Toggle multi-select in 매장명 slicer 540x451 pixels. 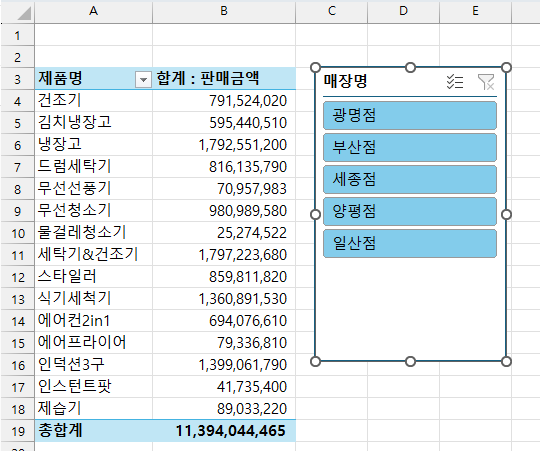[x=455, y=82]
